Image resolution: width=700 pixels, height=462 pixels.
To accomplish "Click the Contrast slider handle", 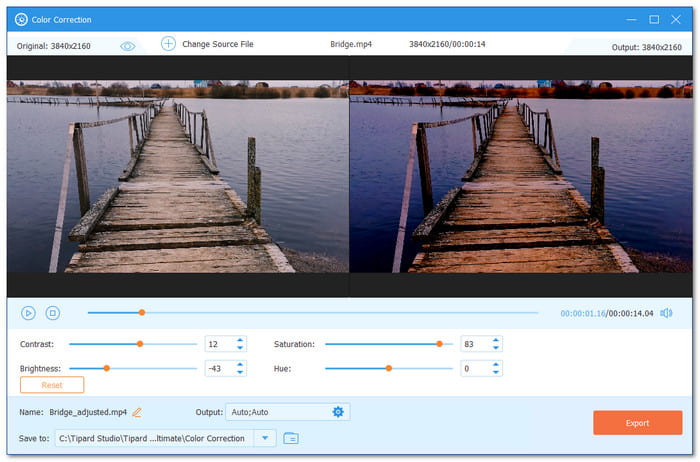I will click(140, 344).
